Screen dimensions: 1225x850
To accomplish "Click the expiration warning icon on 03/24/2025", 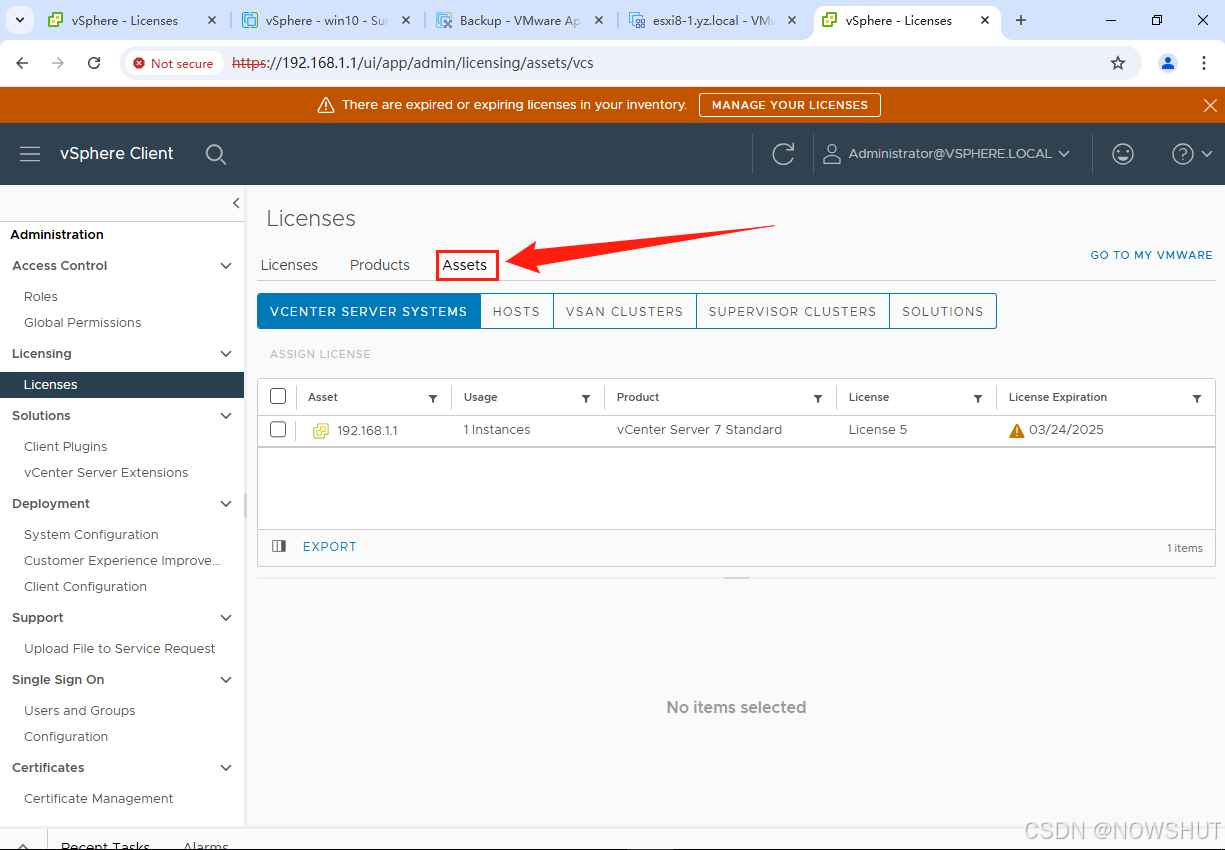I will point(1017,431).
